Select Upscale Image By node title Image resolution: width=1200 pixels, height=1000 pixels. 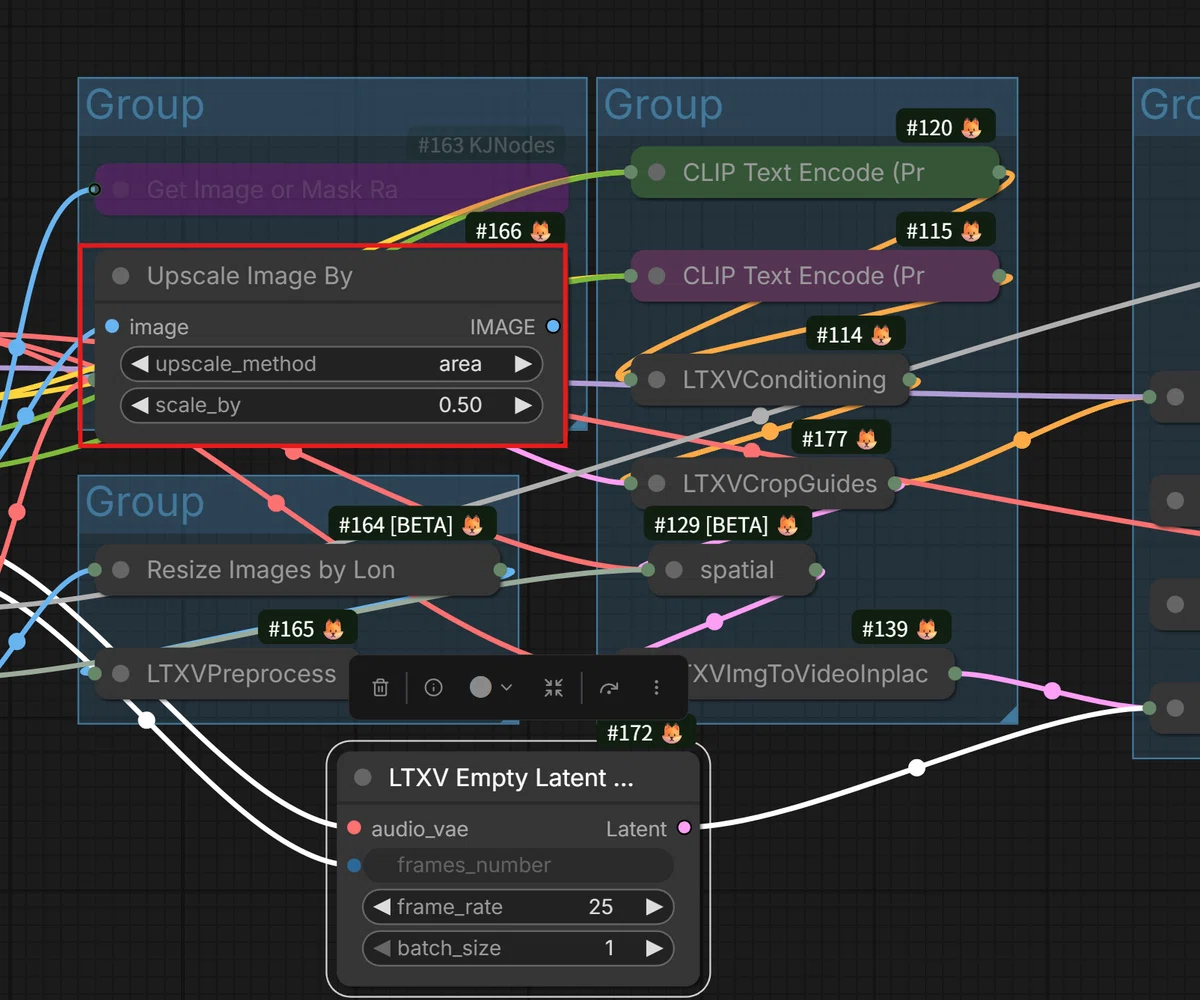click(x=250, y=276)
